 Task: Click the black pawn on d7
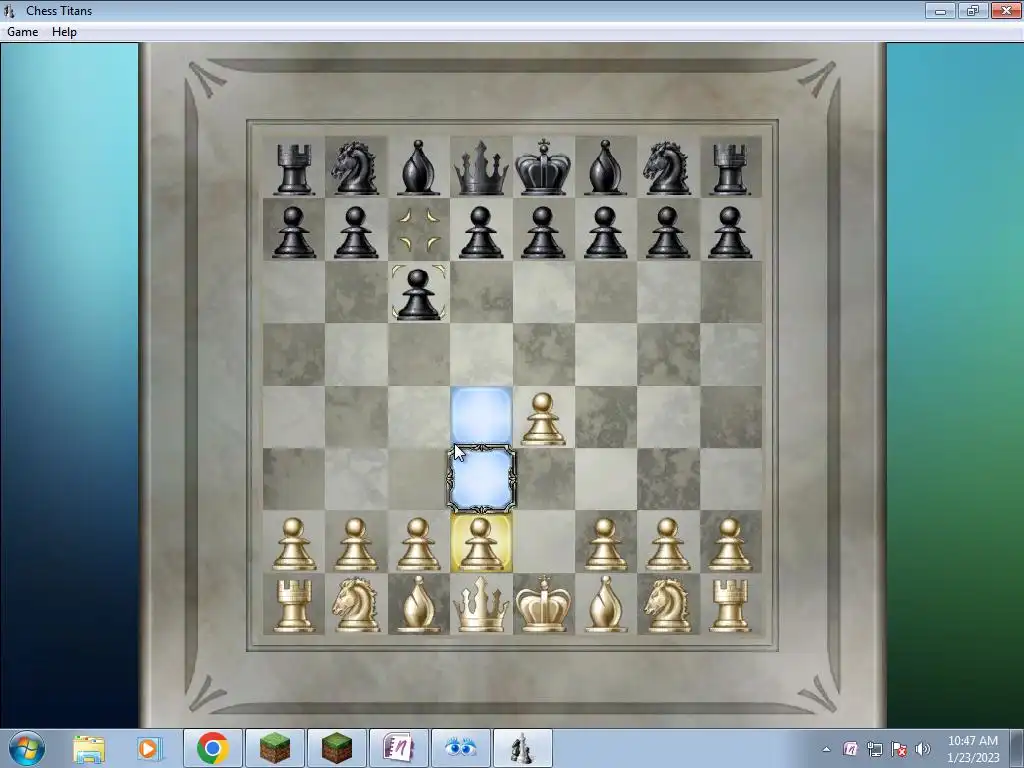481,232
